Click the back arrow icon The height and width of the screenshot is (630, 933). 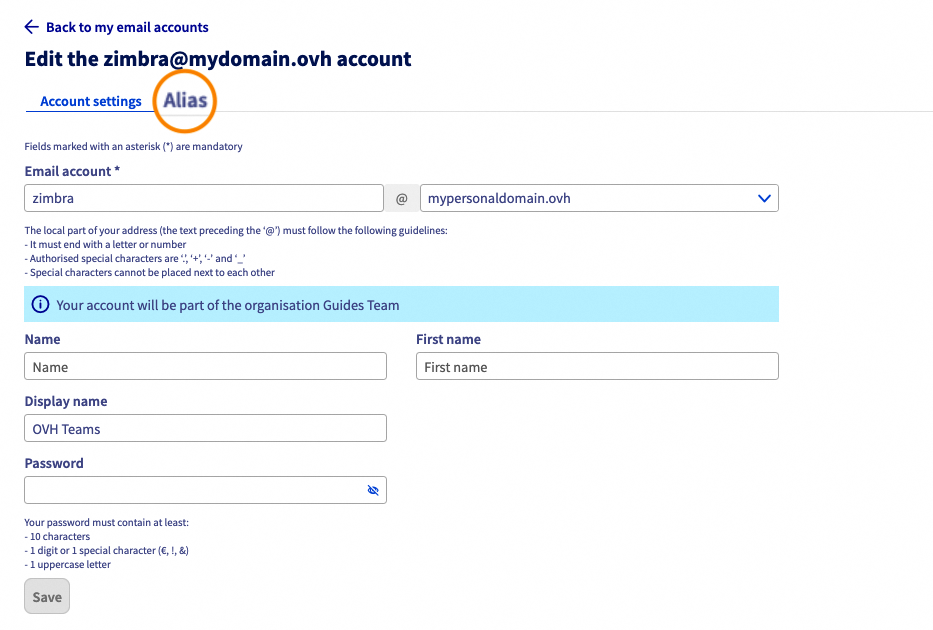pos(31,27)
